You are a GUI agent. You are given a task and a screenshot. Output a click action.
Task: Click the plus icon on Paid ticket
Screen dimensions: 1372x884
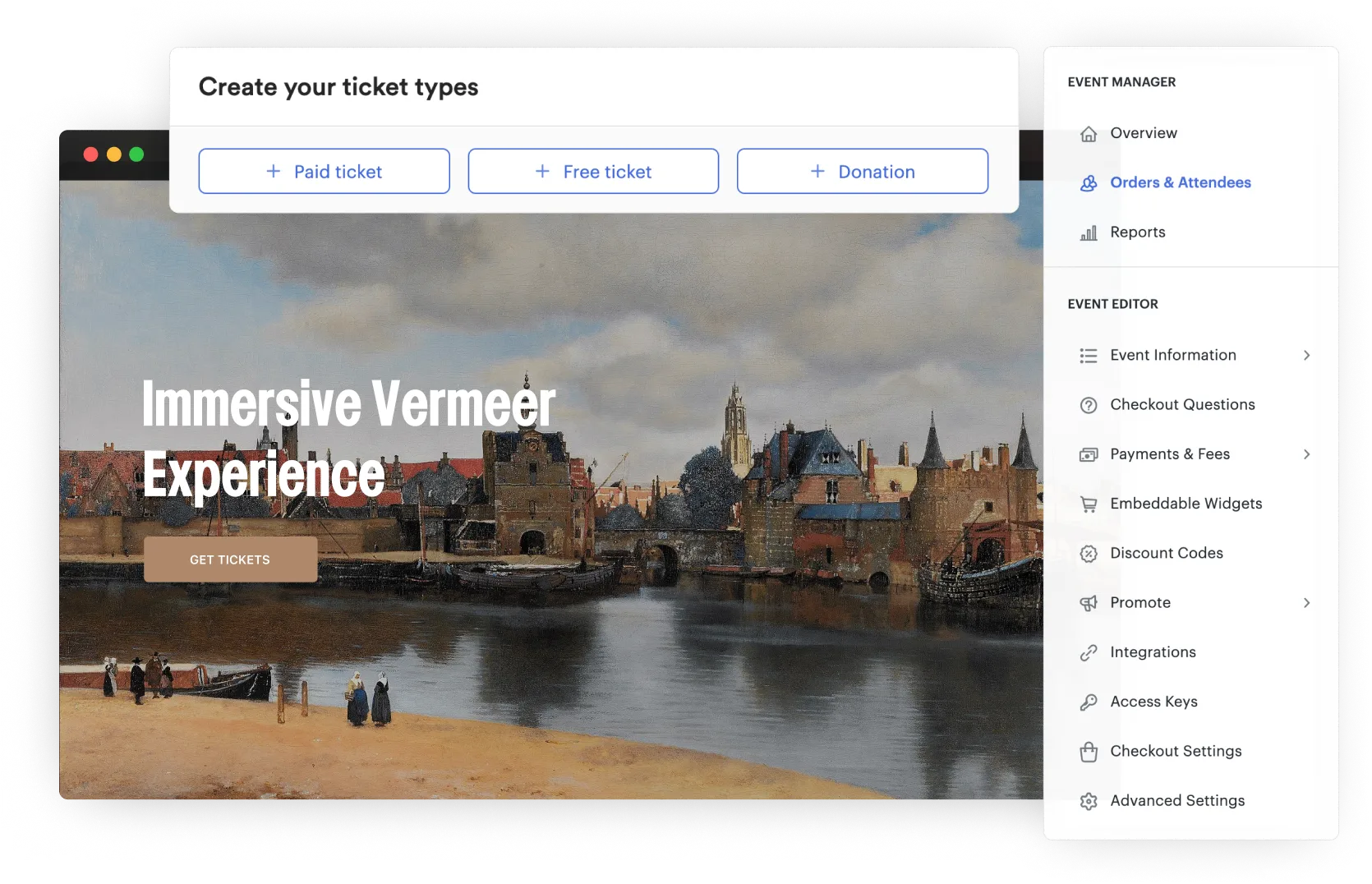[274, 171]
